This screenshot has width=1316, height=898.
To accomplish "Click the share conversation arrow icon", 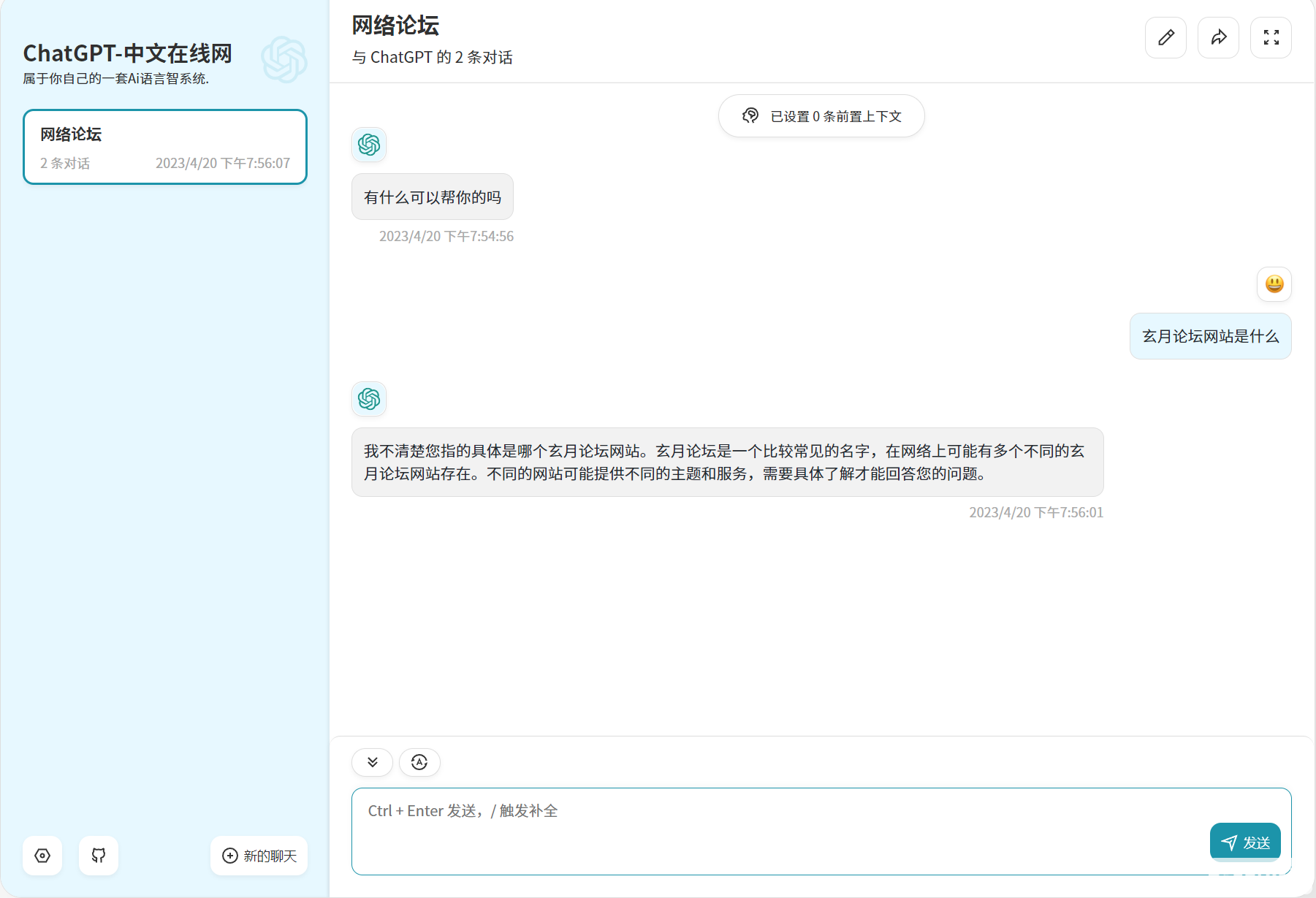I will (x=1218, y=37).
